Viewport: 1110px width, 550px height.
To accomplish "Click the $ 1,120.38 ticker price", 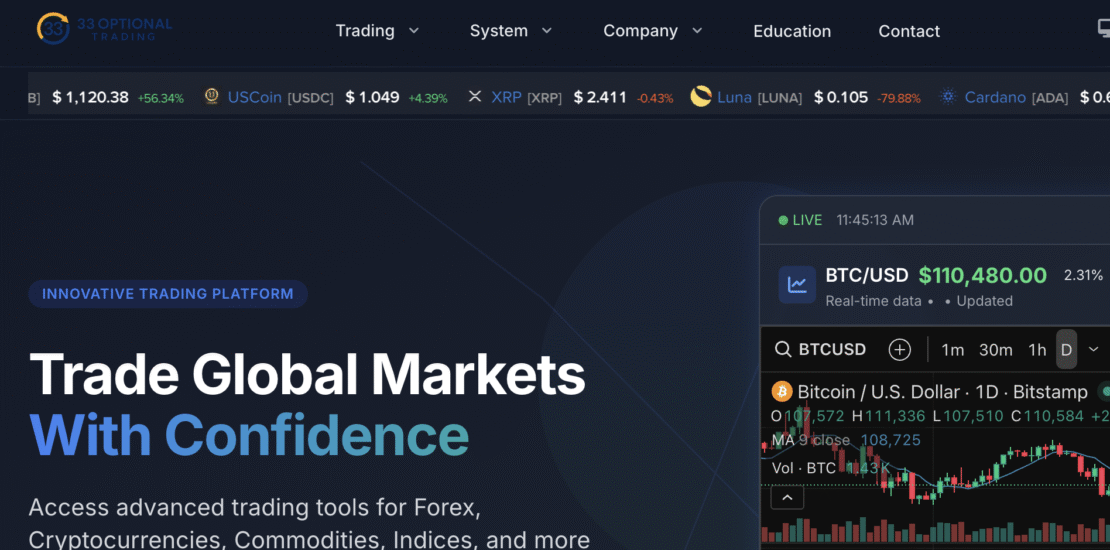I will click(90, 98).
